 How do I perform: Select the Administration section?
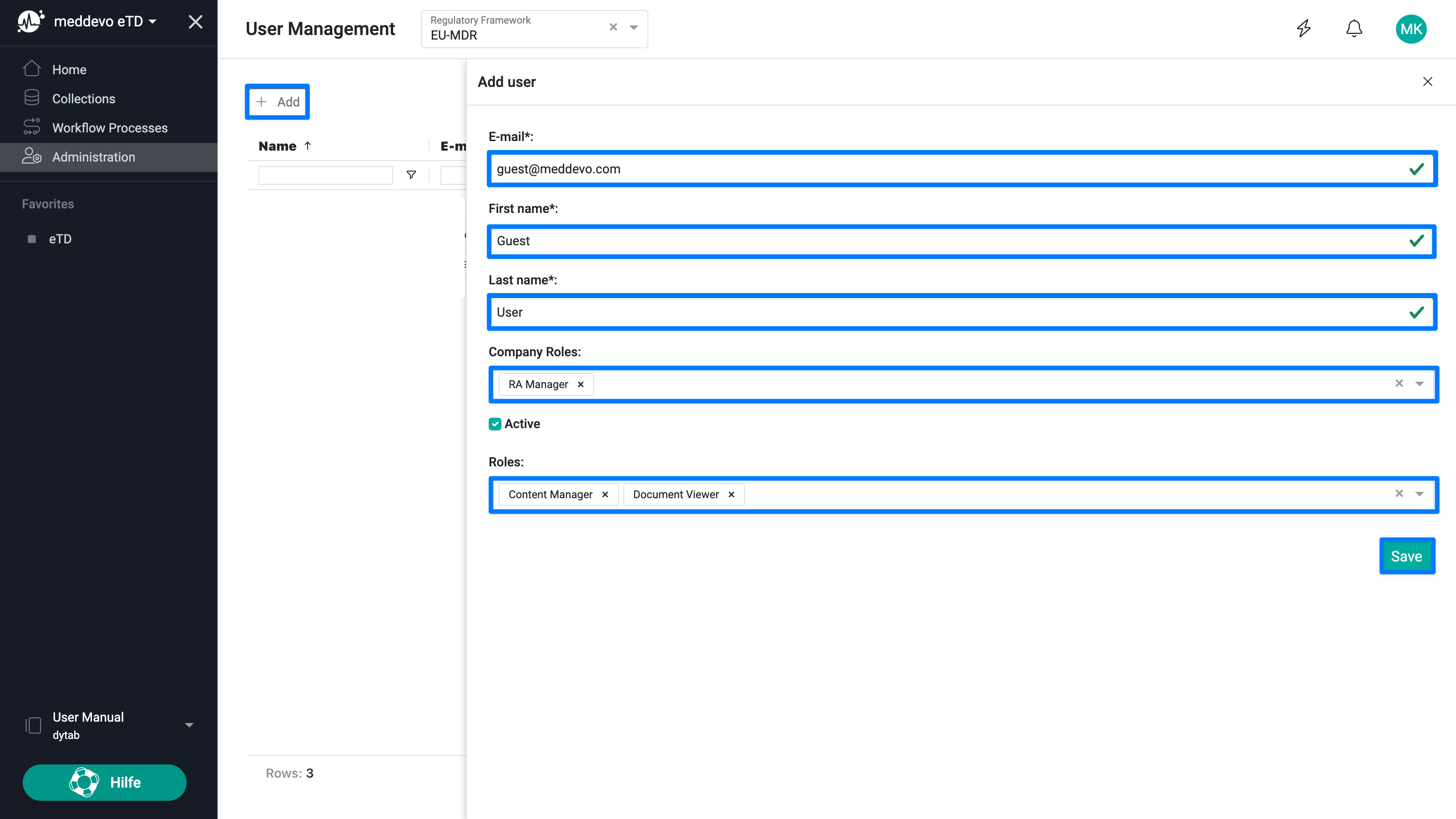click(x=93, y=157)
